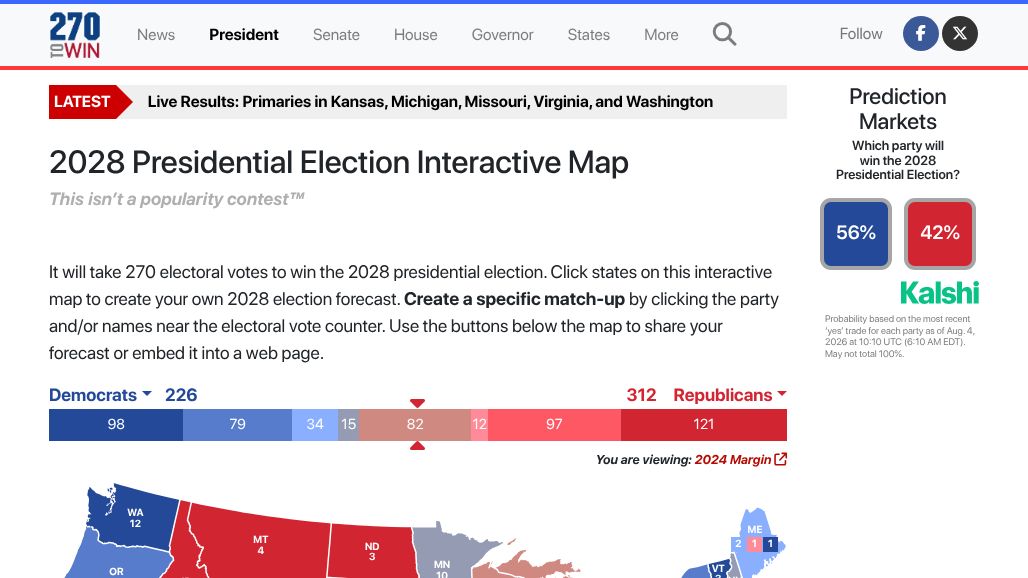Select the red 42% Republican probability box

pos(939,233)
